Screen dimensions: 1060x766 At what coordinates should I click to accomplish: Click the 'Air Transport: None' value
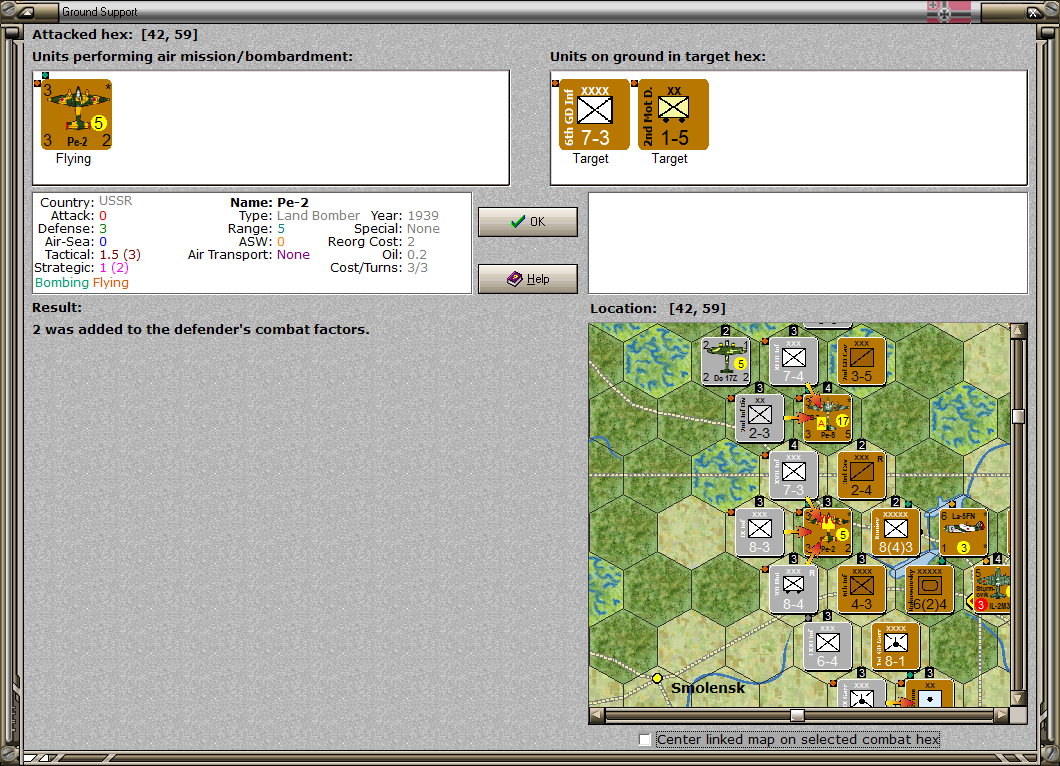click(x=293, y=255)
